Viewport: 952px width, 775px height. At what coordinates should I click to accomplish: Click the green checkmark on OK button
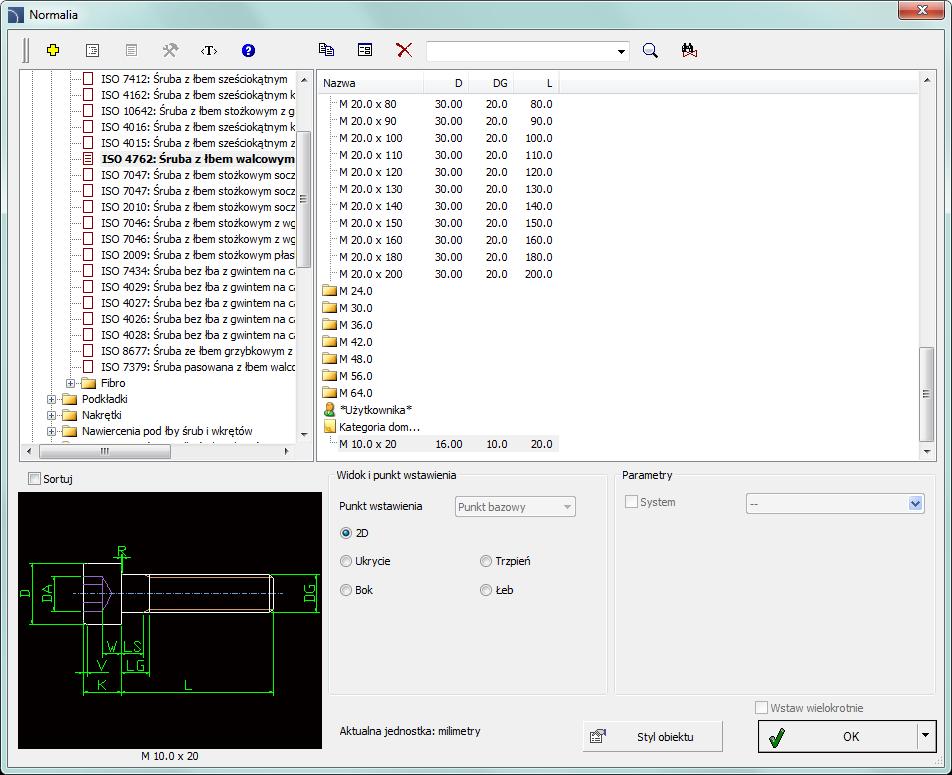click(x=777, y=737)
